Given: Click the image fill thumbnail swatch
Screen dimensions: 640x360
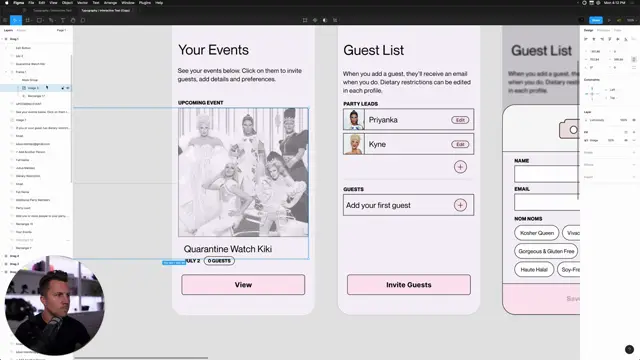Looking at the screenshot, I should click(x=586, y=140).
